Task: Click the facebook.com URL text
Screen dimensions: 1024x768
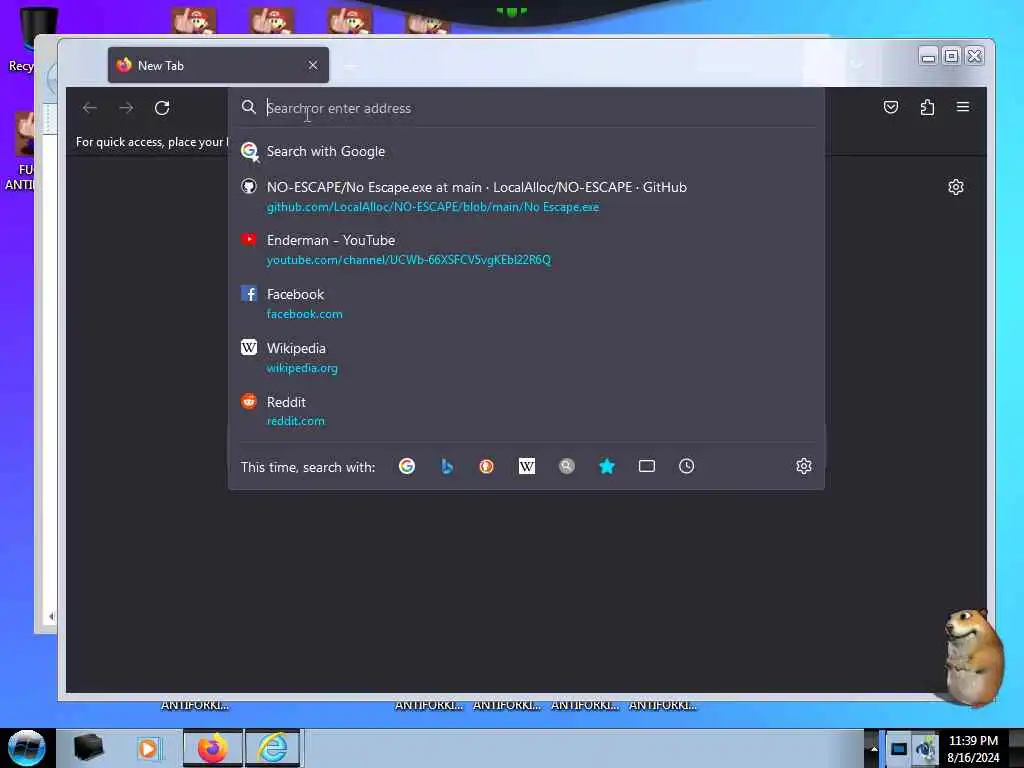Action: [x=304, y=314]
